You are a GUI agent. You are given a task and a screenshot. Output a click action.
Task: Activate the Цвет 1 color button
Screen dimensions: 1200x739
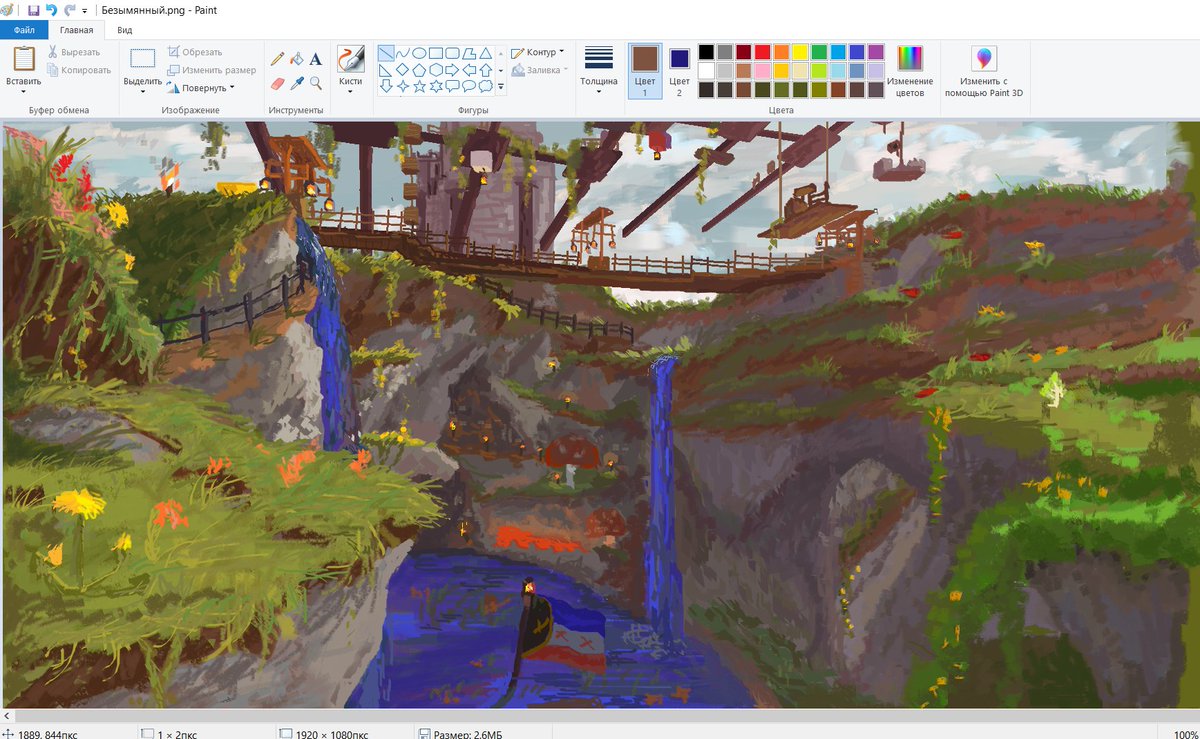tap(645, 70)
